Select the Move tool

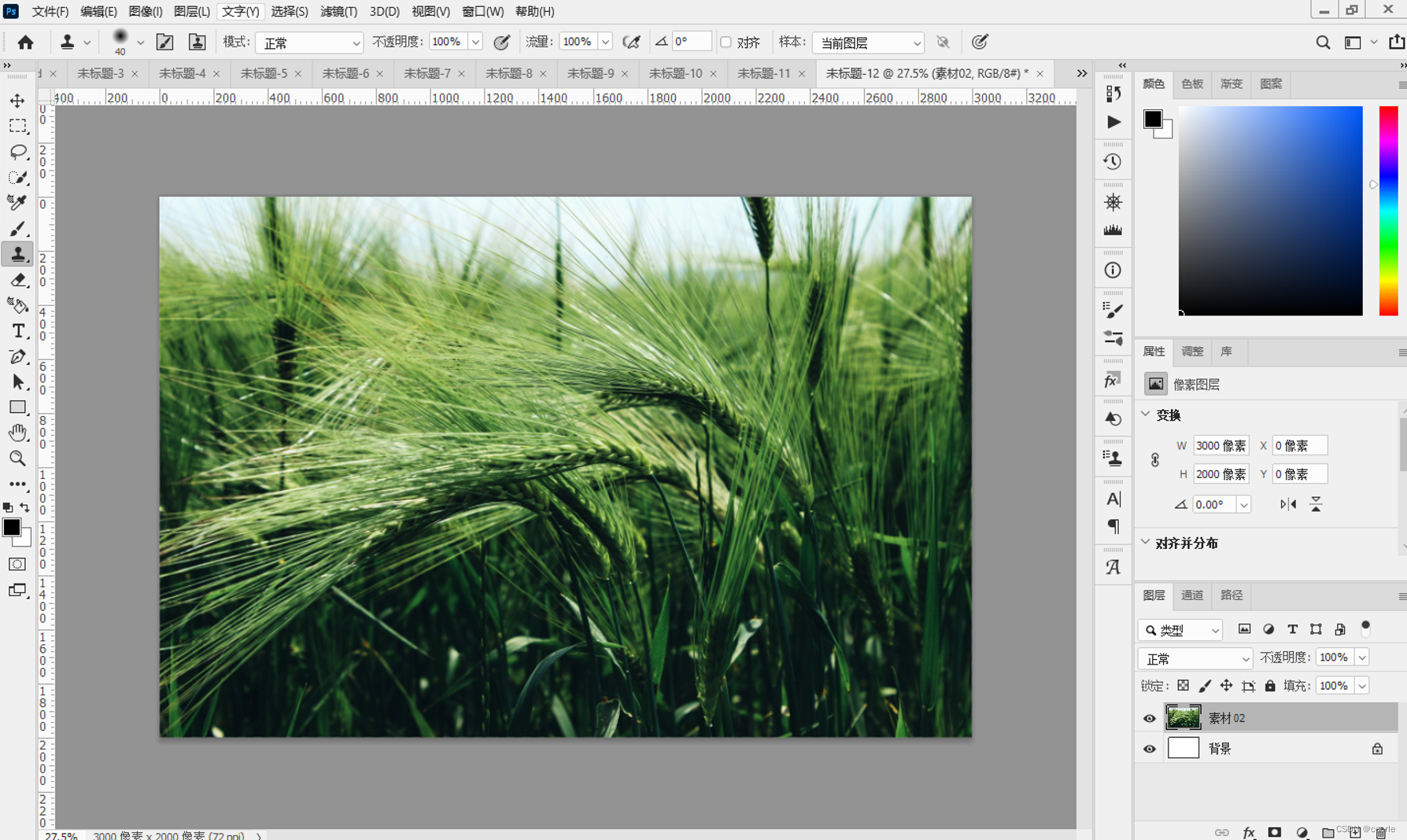tap(17, 101)
